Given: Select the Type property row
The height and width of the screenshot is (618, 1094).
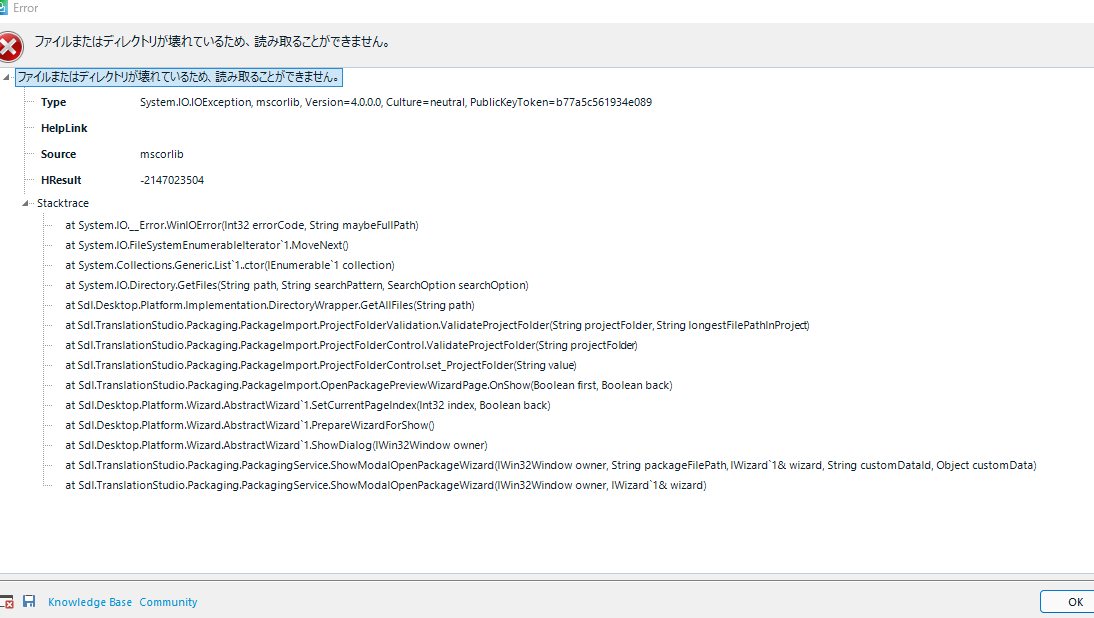Looking at the screenshot, I should (x=53, y=102).
